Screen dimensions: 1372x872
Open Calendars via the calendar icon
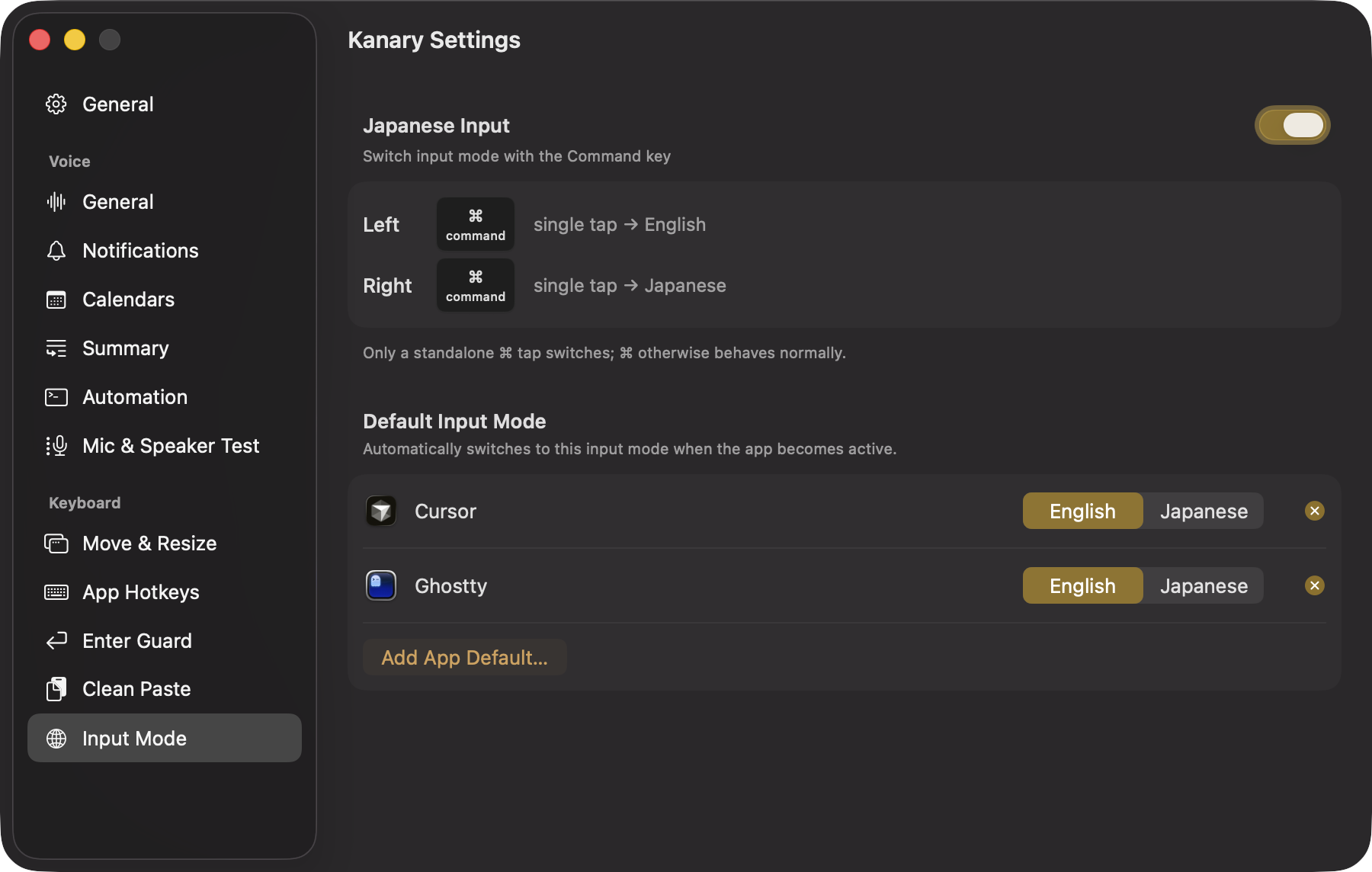(x=56, y=300)
